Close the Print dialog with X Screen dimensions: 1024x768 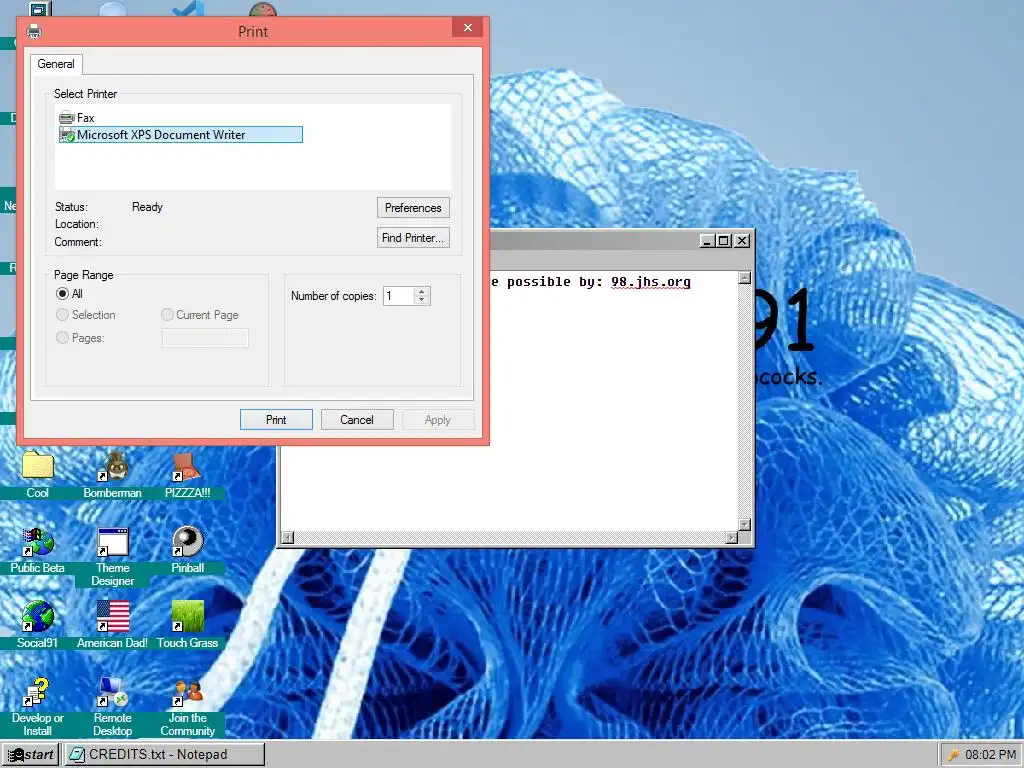click(468, 27)
